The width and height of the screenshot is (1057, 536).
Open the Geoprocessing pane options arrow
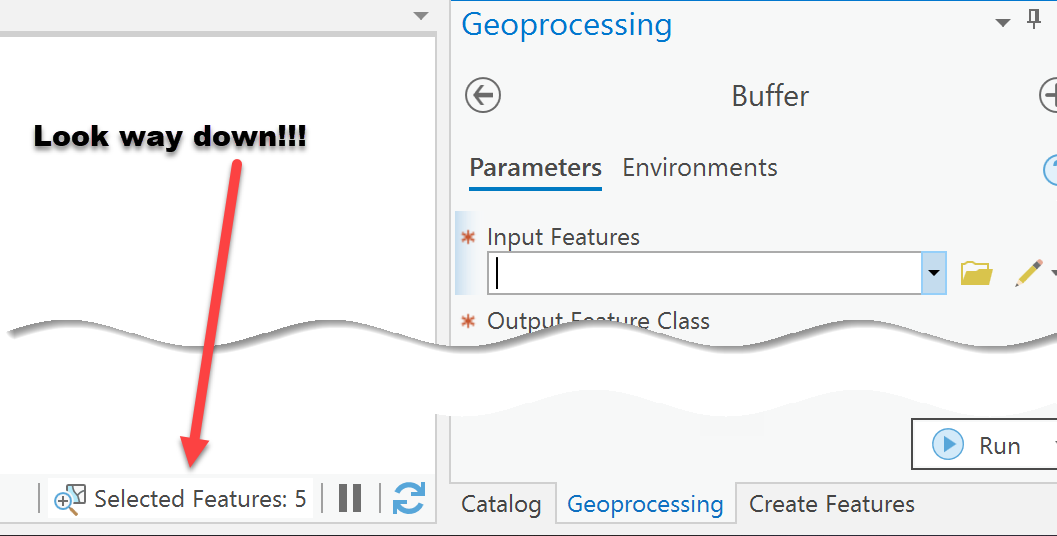(x=1003, y=23)
